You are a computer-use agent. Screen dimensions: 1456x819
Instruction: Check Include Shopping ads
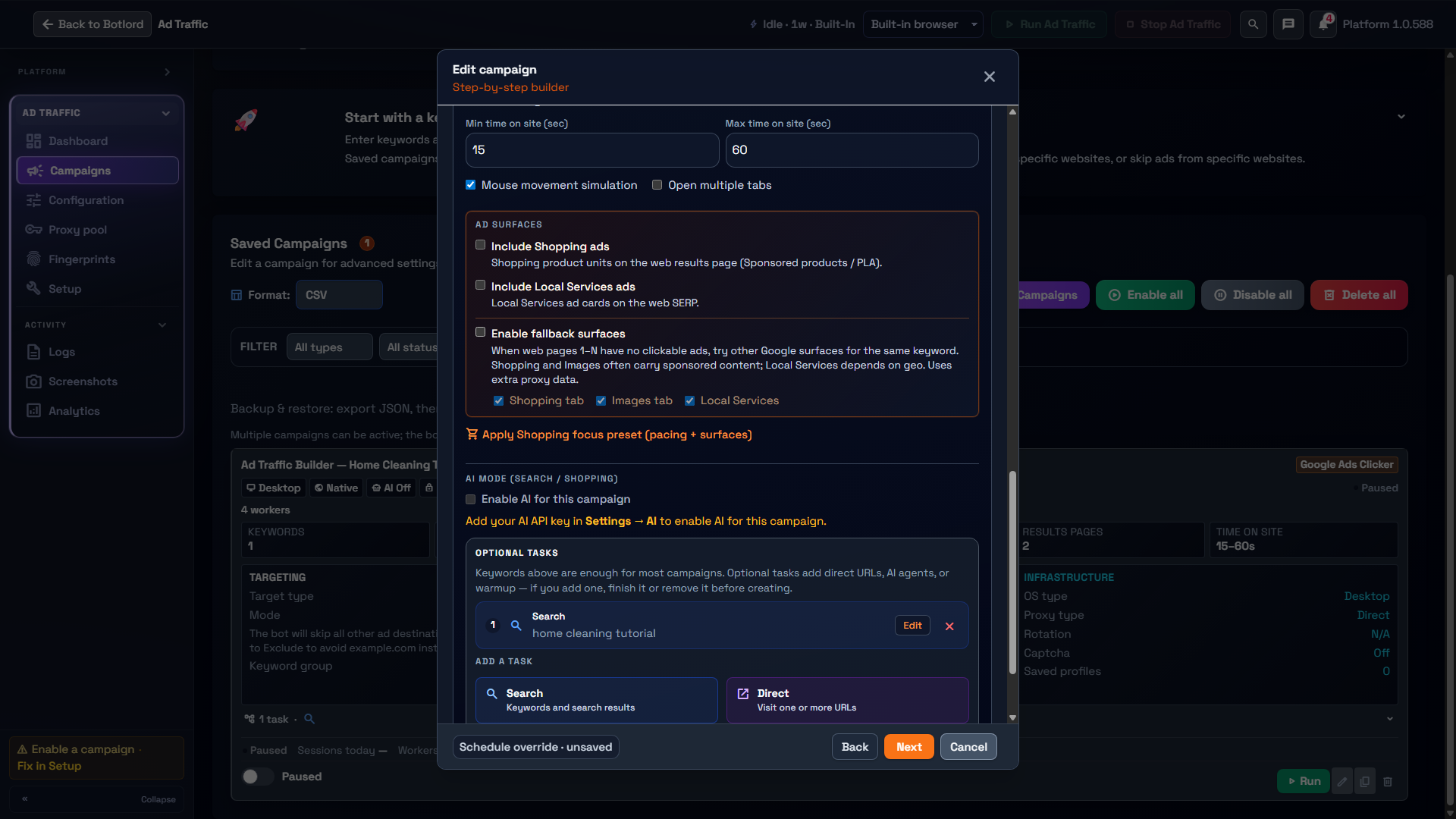(481, 245)
